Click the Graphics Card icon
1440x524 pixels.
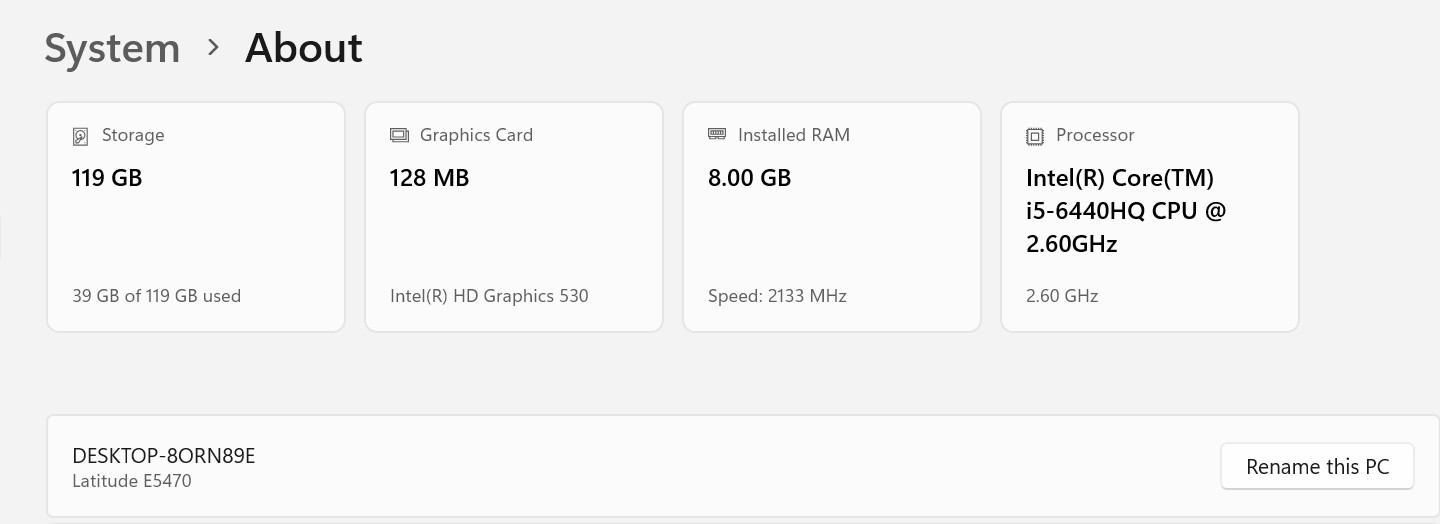click(x=399, y=135)
